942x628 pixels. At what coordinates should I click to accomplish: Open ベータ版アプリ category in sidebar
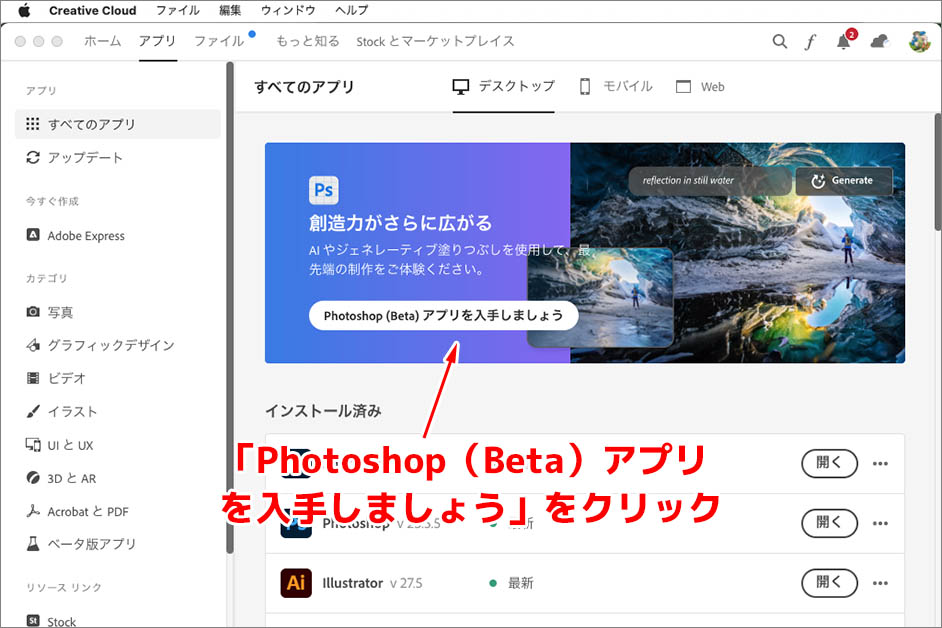(91, 544)
